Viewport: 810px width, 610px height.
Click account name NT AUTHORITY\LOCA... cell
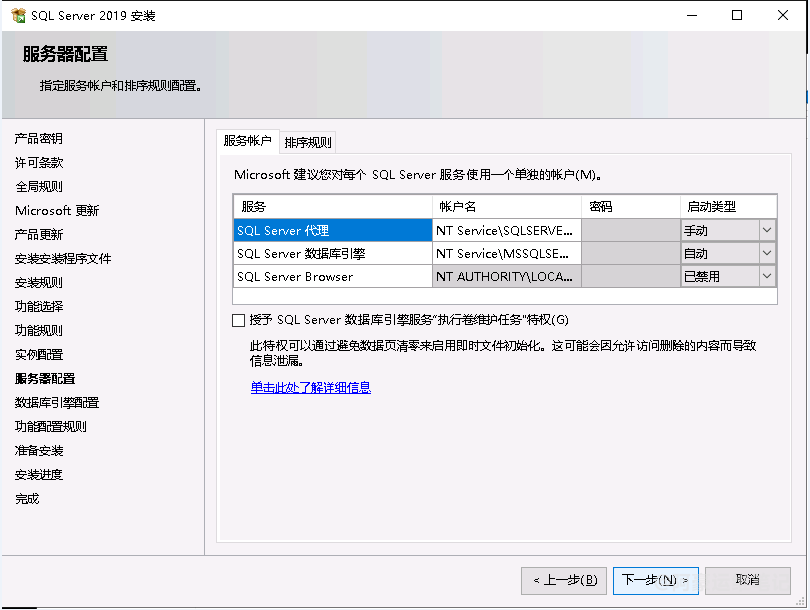[x=507, y=276]
